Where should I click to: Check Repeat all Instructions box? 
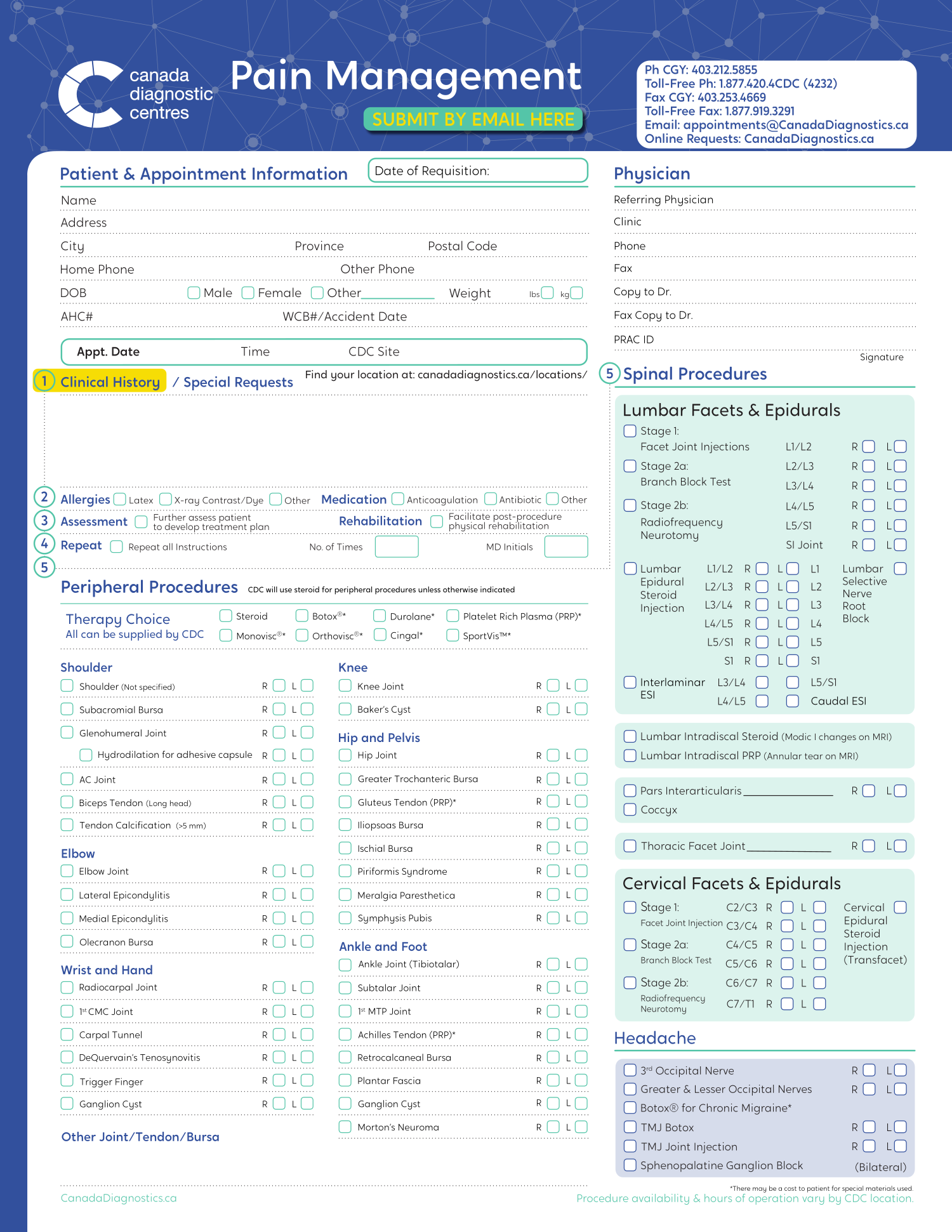click(117, 546)
